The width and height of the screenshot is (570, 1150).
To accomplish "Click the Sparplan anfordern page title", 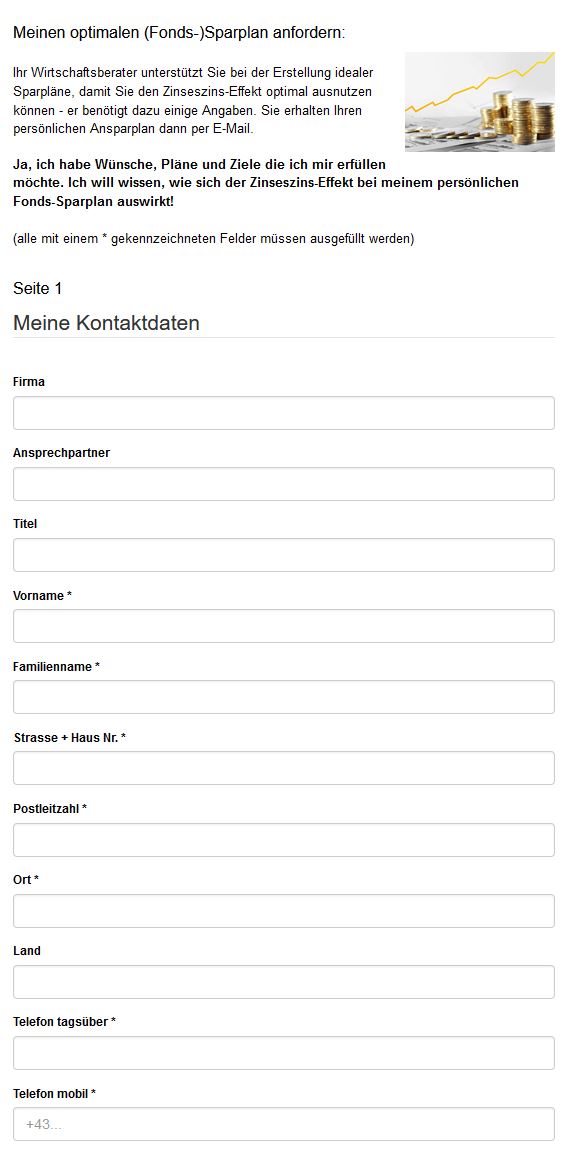I will 179,32.
